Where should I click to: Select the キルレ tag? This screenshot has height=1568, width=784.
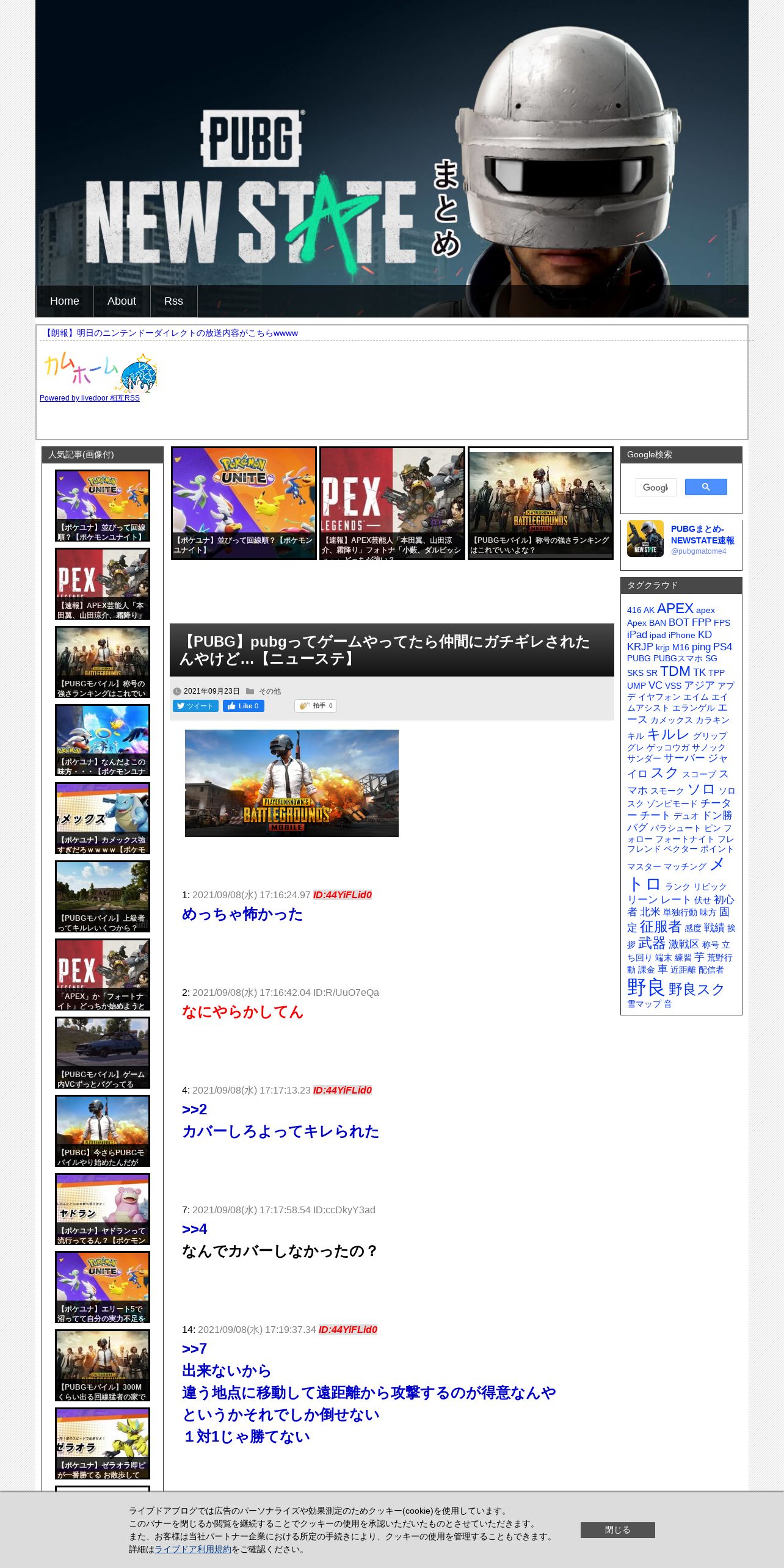pyautogui.click(x=668, y=735)
